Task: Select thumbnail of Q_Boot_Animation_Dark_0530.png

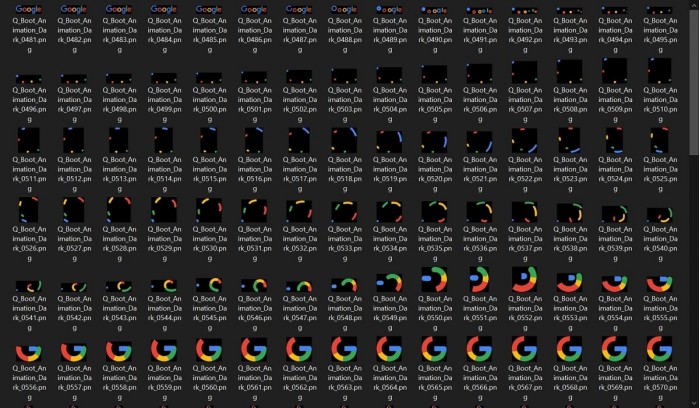Action: click(209, 210)
